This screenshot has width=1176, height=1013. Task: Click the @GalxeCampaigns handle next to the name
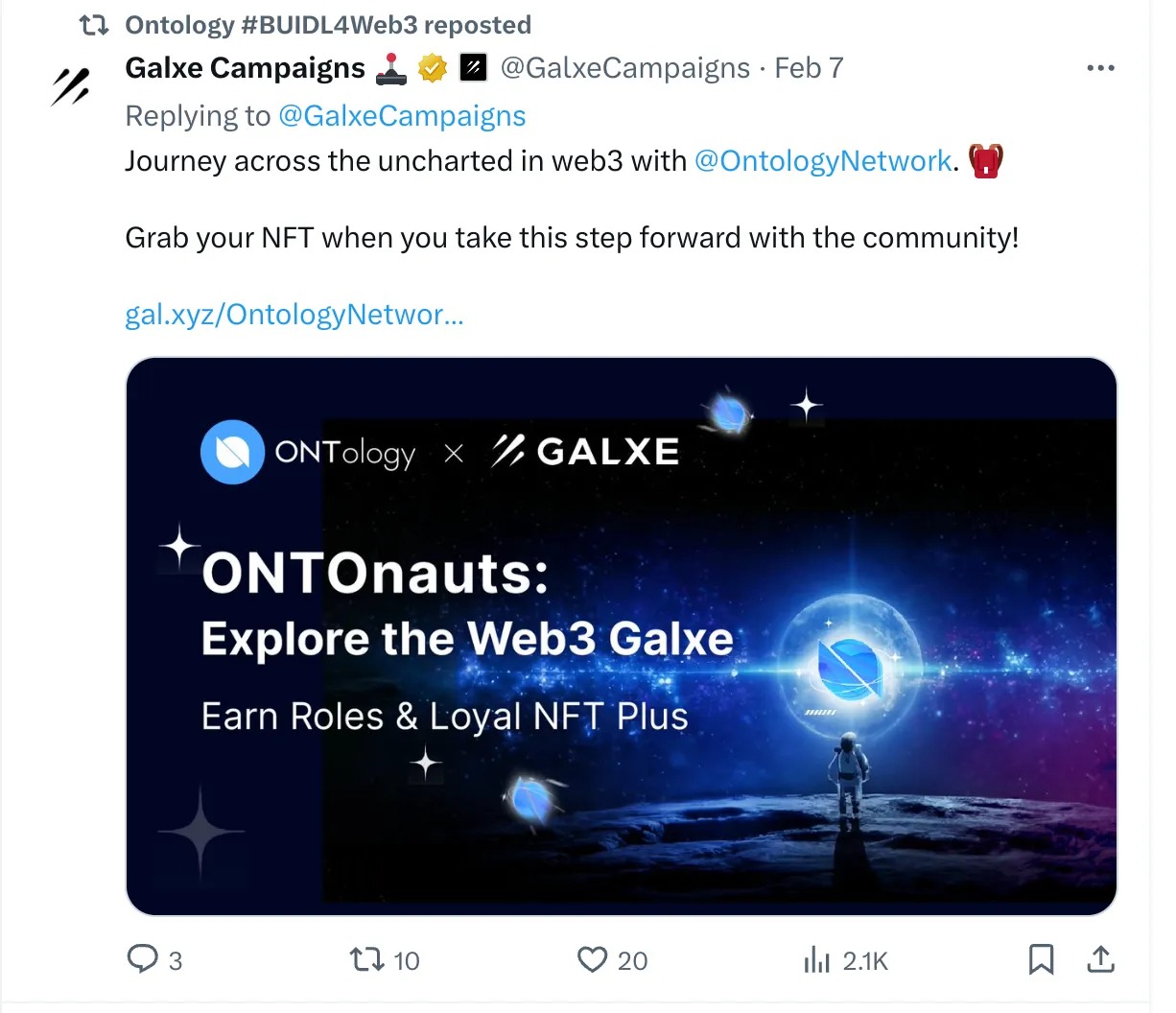click(625, 68)
